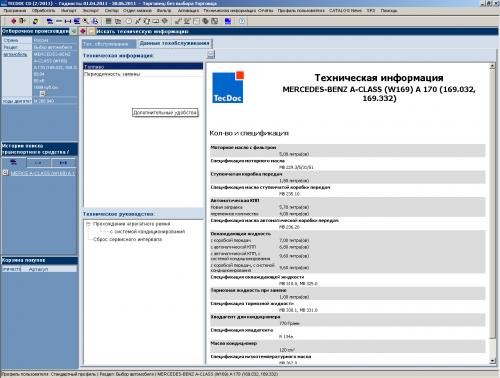Open the help question mark toolbar icon
This screenshot has height=378, width=500.
(242, 21)
